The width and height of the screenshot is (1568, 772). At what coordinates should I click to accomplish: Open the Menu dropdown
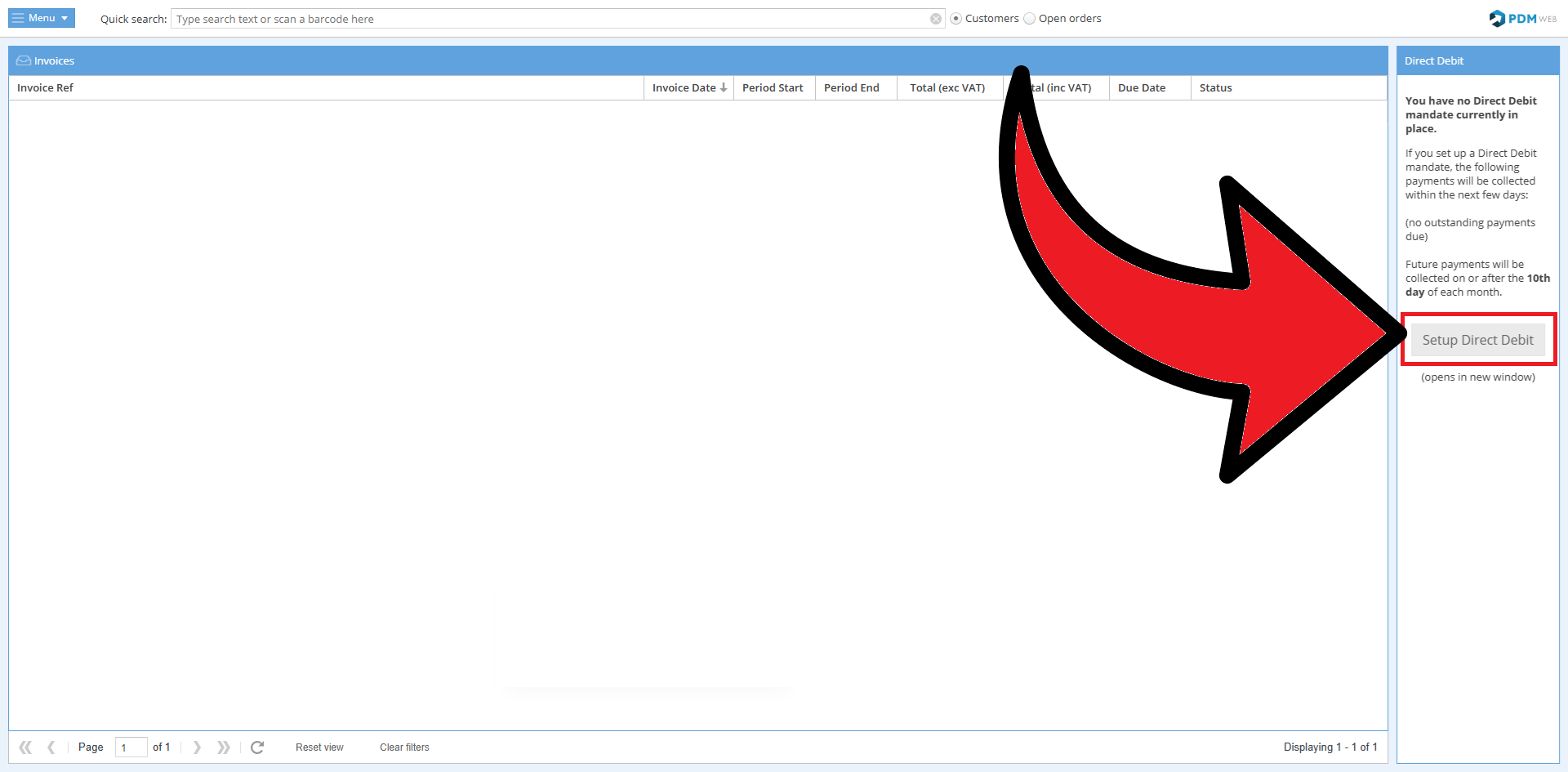[x=42, y=18]
